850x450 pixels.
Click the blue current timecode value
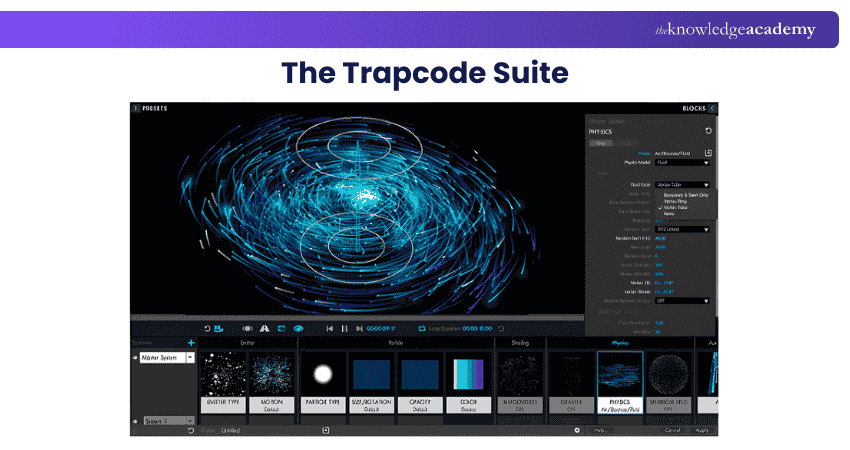point(381,329)
